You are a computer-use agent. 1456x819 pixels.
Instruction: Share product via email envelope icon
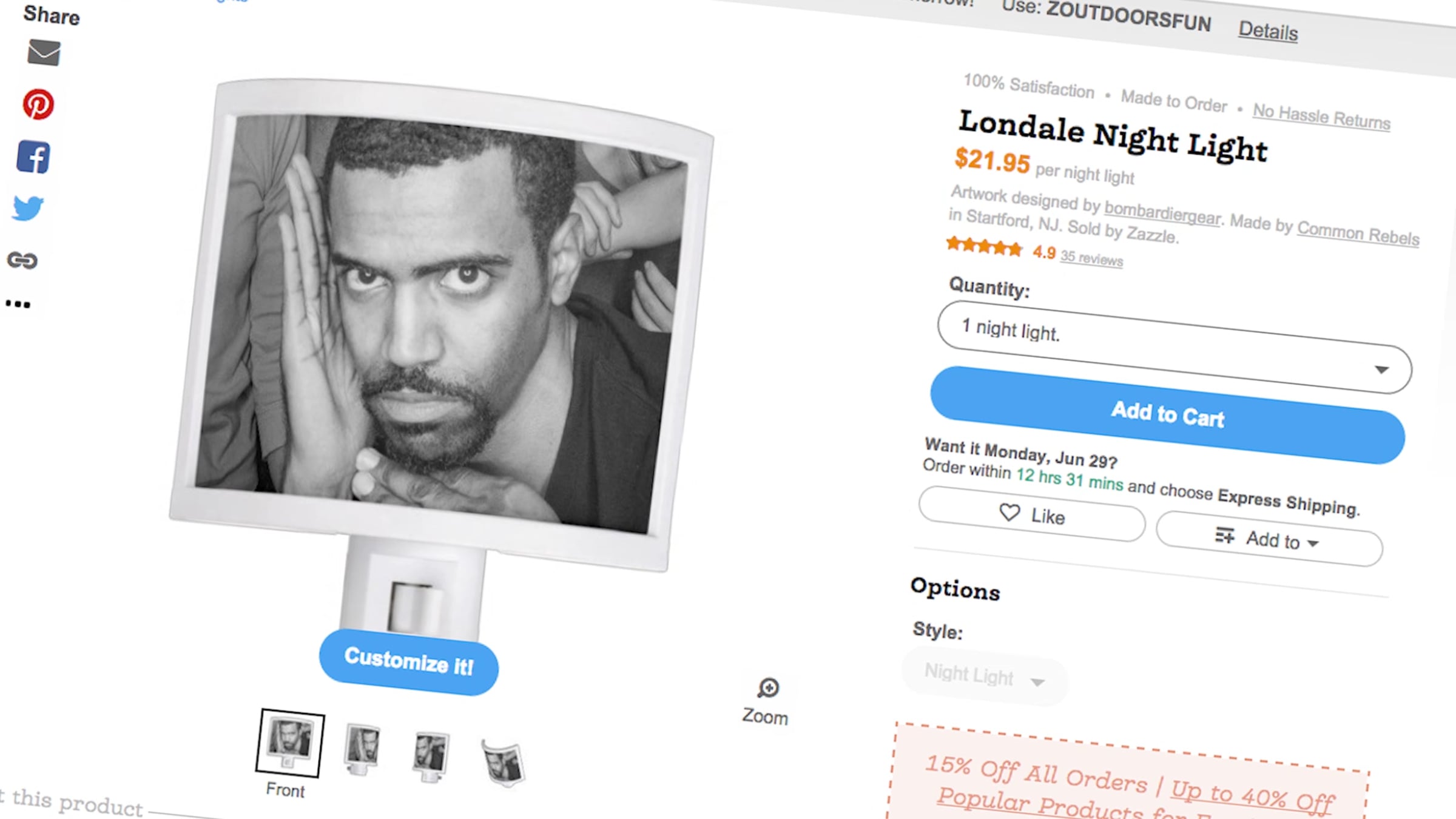(44, 53)
